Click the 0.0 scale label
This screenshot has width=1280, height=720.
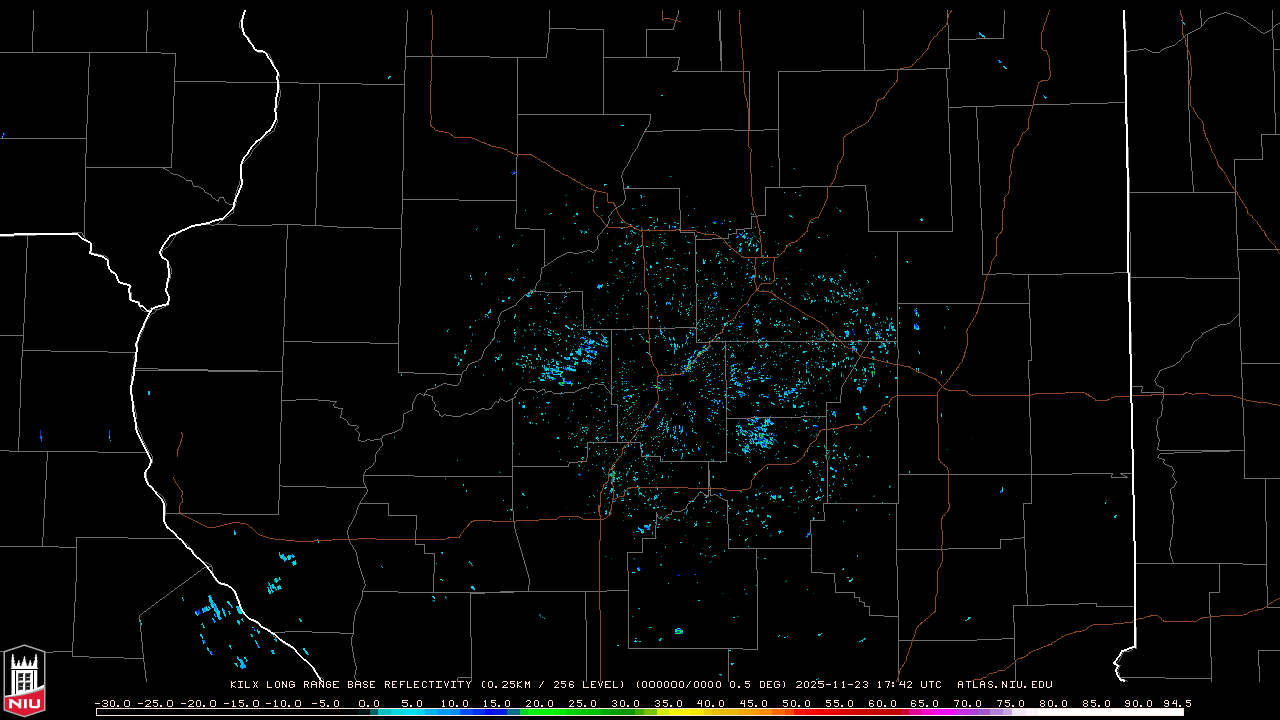(x=369, y=703)
